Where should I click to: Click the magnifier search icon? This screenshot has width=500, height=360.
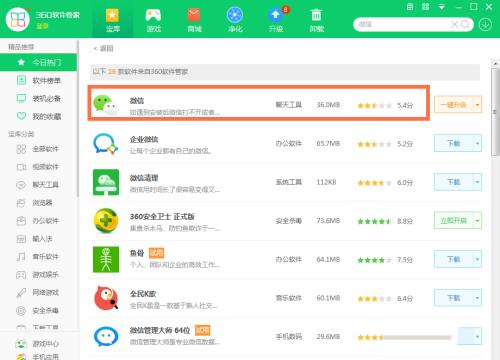click(465, 24)
